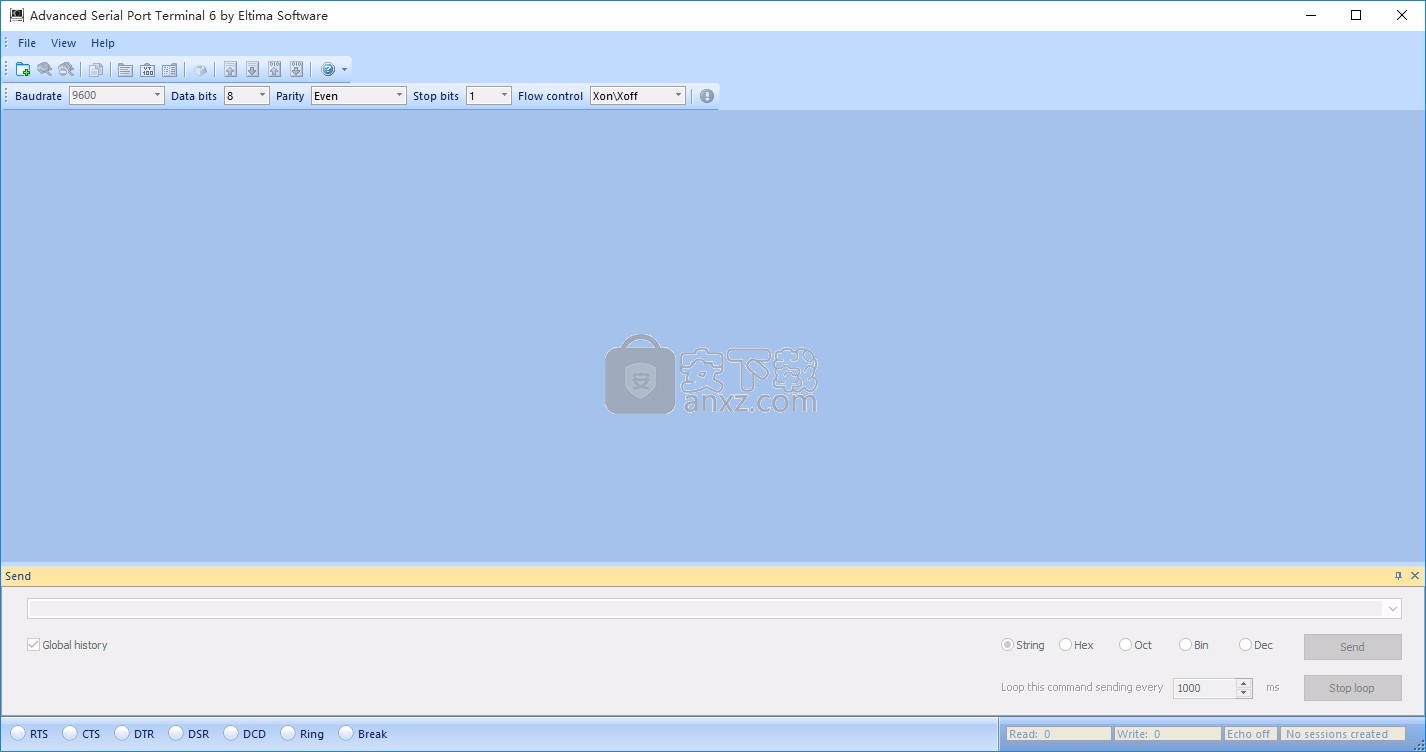Maximize the application window
The height and width of the screenshot is (752, 1426).
click(x=1356, y=15)
